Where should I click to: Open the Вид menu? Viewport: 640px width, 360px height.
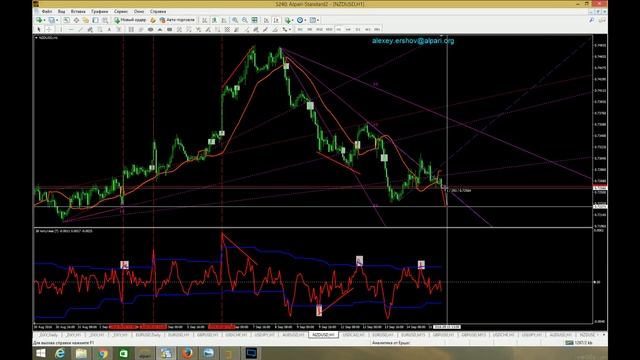[x=62, y=11]
